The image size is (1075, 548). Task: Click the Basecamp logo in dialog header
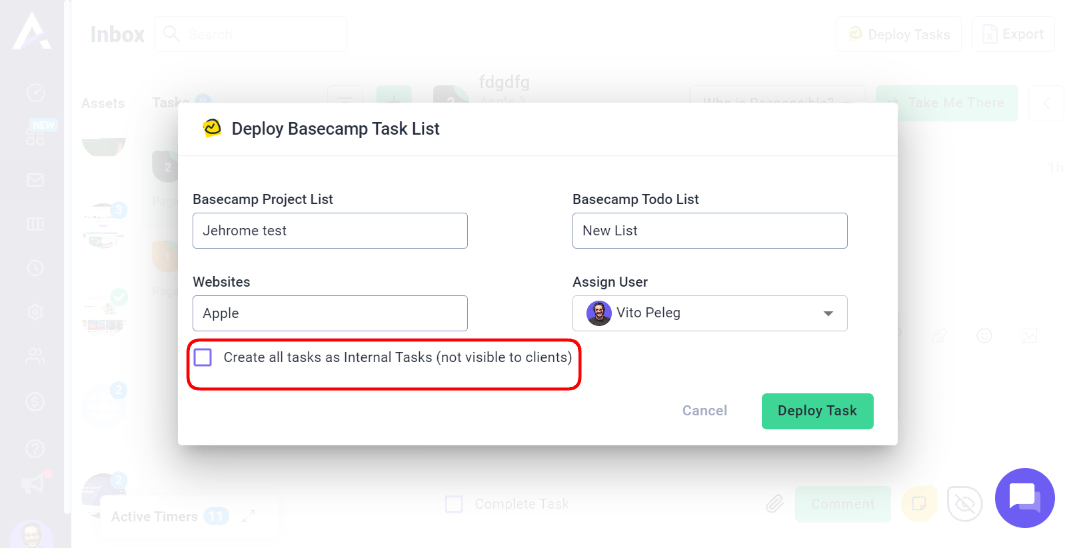pyautogui.click(x=212, y=128)
